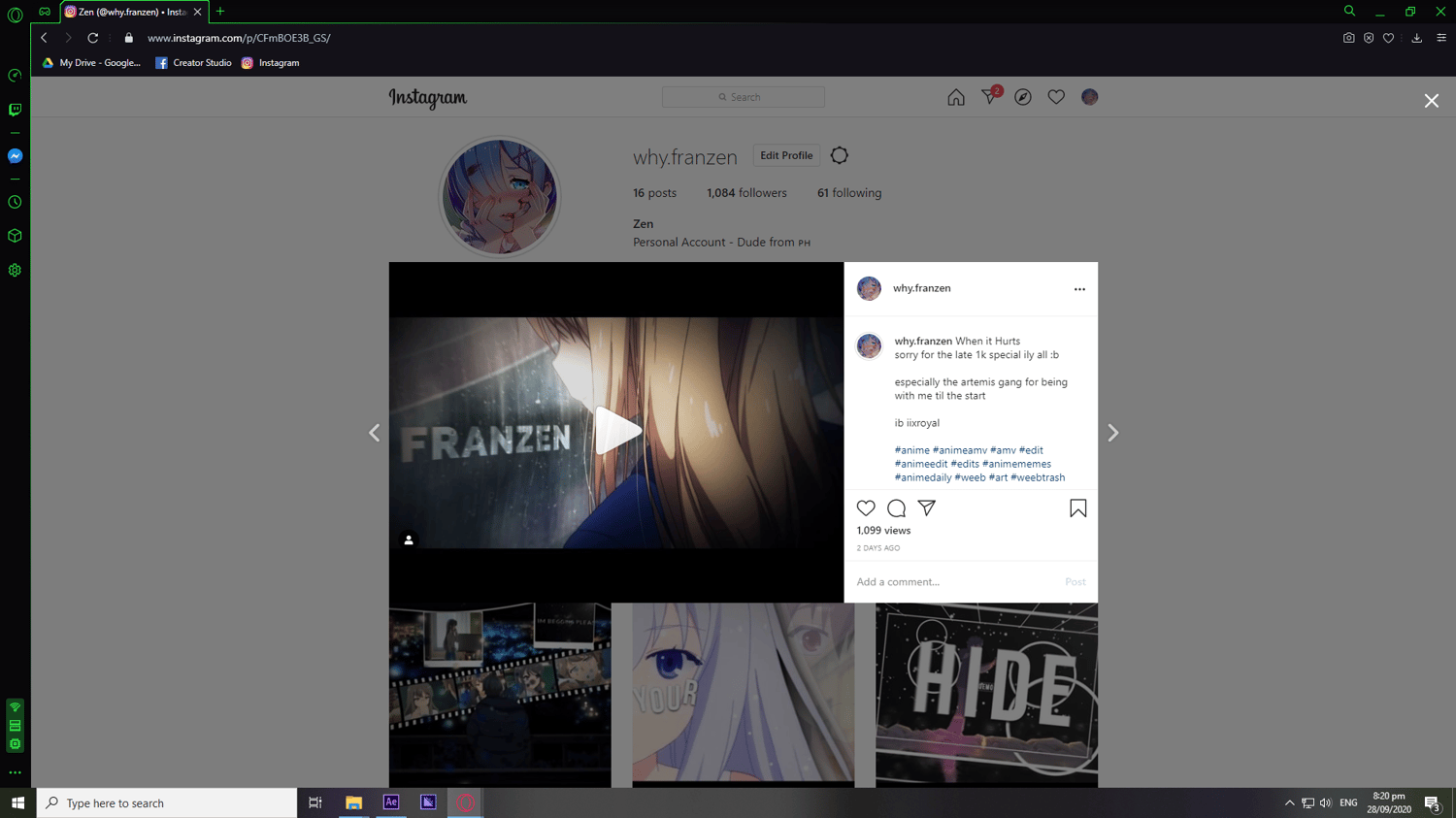
Task: Open the 61 following list
Action: (x=849, y=193)
